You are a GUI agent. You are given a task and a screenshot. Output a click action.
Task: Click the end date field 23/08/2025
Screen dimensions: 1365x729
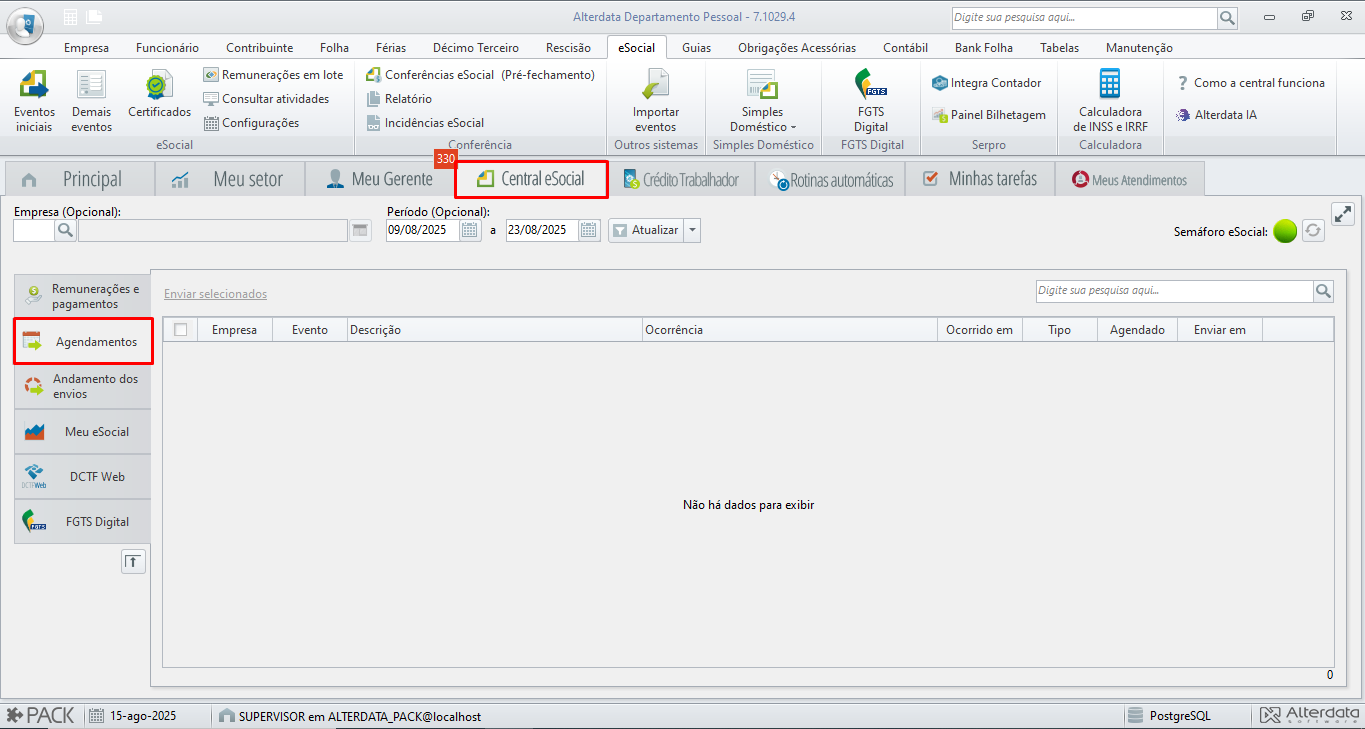[543, 230]
